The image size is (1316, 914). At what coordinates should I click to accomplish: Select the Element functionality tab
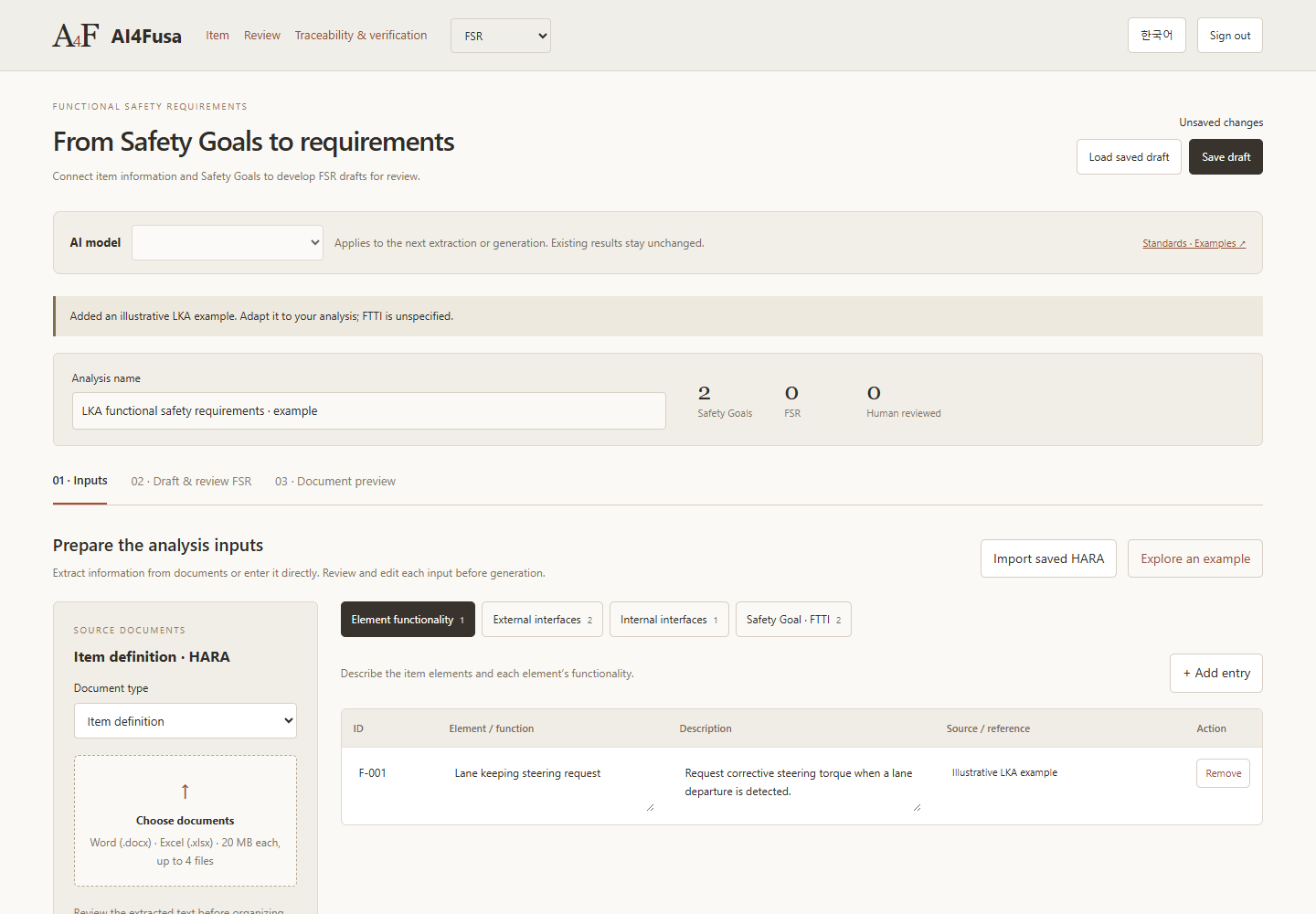point(408,620)
